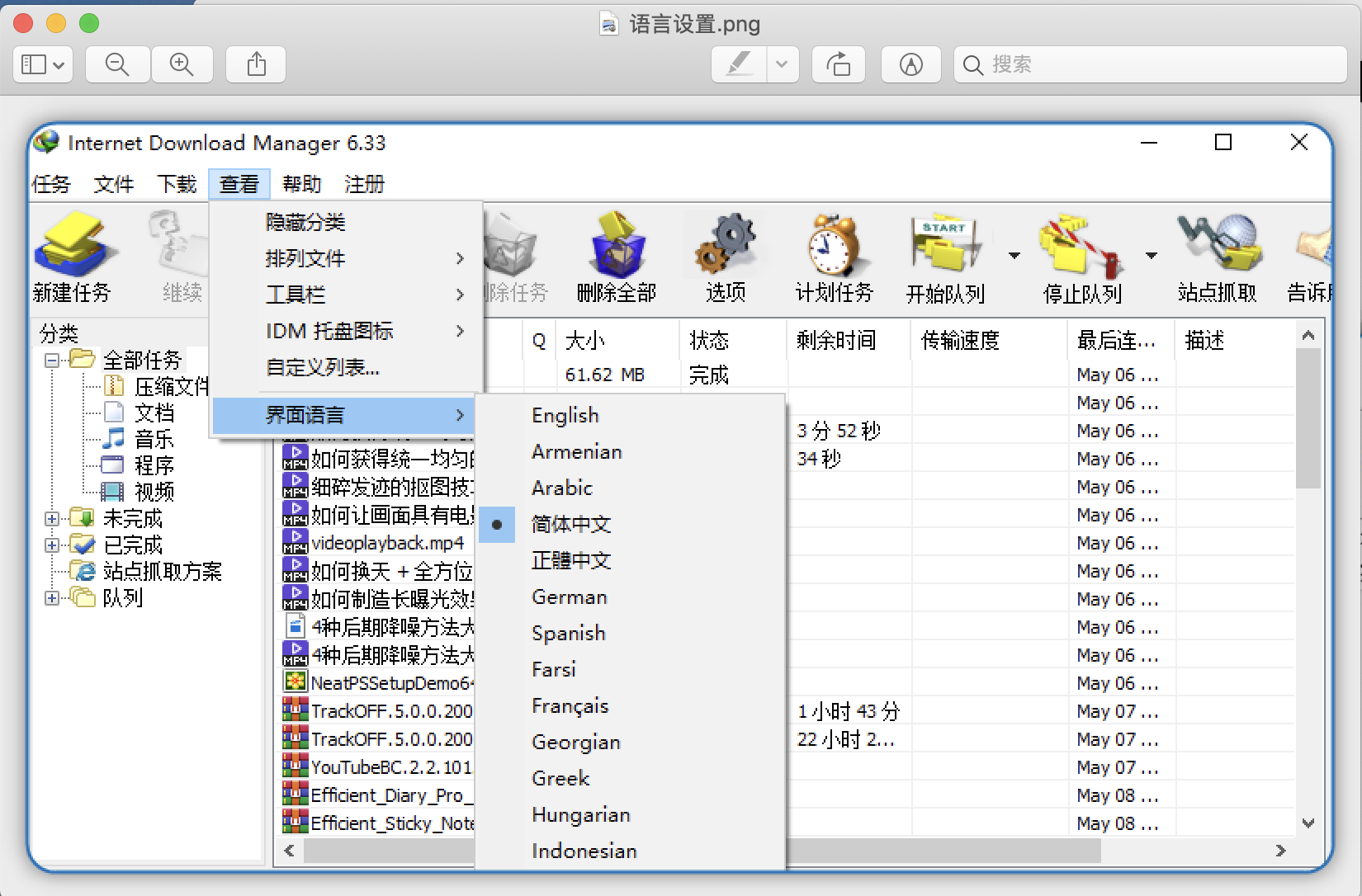Open 选项 gear settings icon
The image size is (1362, 896).
click(726, 244)
